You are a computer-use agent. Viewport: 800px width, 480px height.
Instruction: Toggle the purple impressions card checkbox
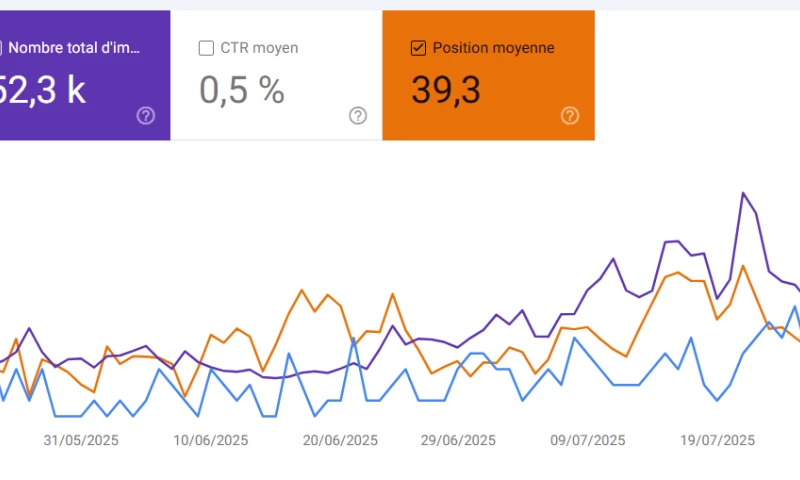tap(2, 48)
